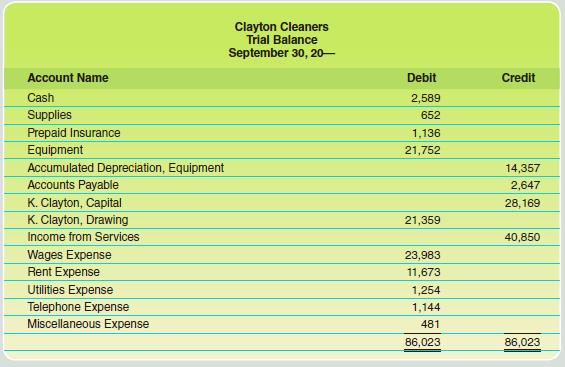Select the debit total 86,023
This screenshot has height=367, width=565.
pos(422,342)
